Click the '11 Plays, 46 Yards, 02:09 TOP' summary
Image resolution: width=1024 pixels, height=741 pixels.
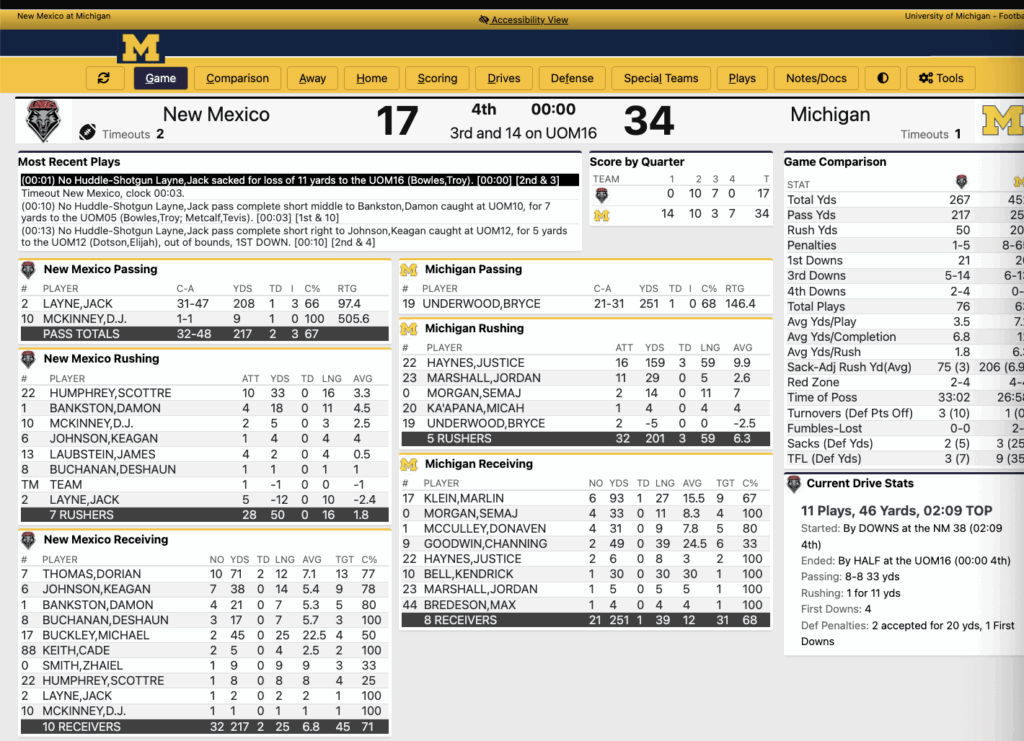(896, 511)
